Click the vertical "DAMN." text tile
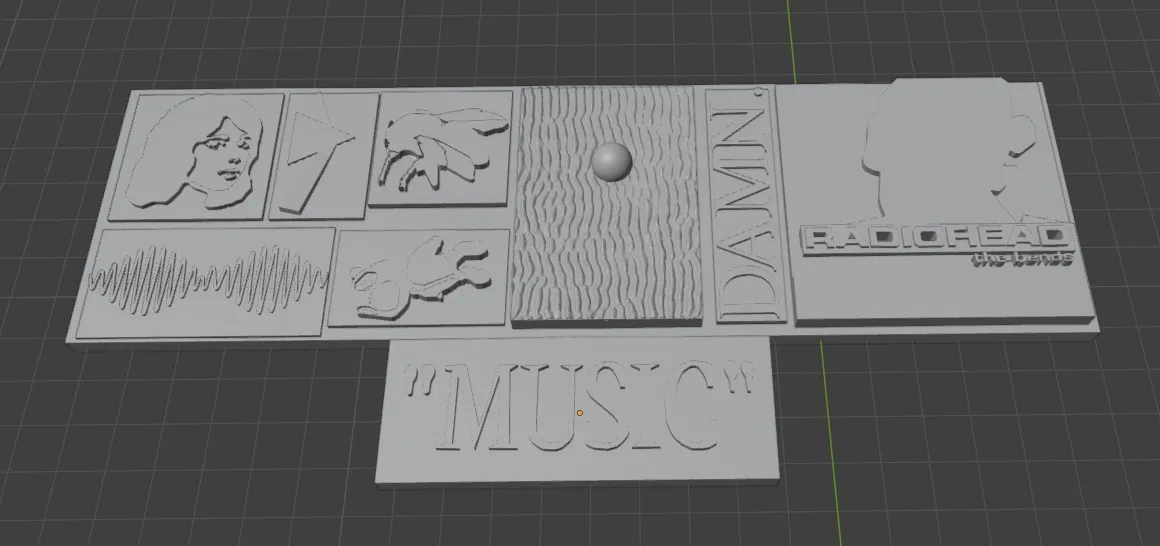1160x546 pixels. click(x=746, y=205)
